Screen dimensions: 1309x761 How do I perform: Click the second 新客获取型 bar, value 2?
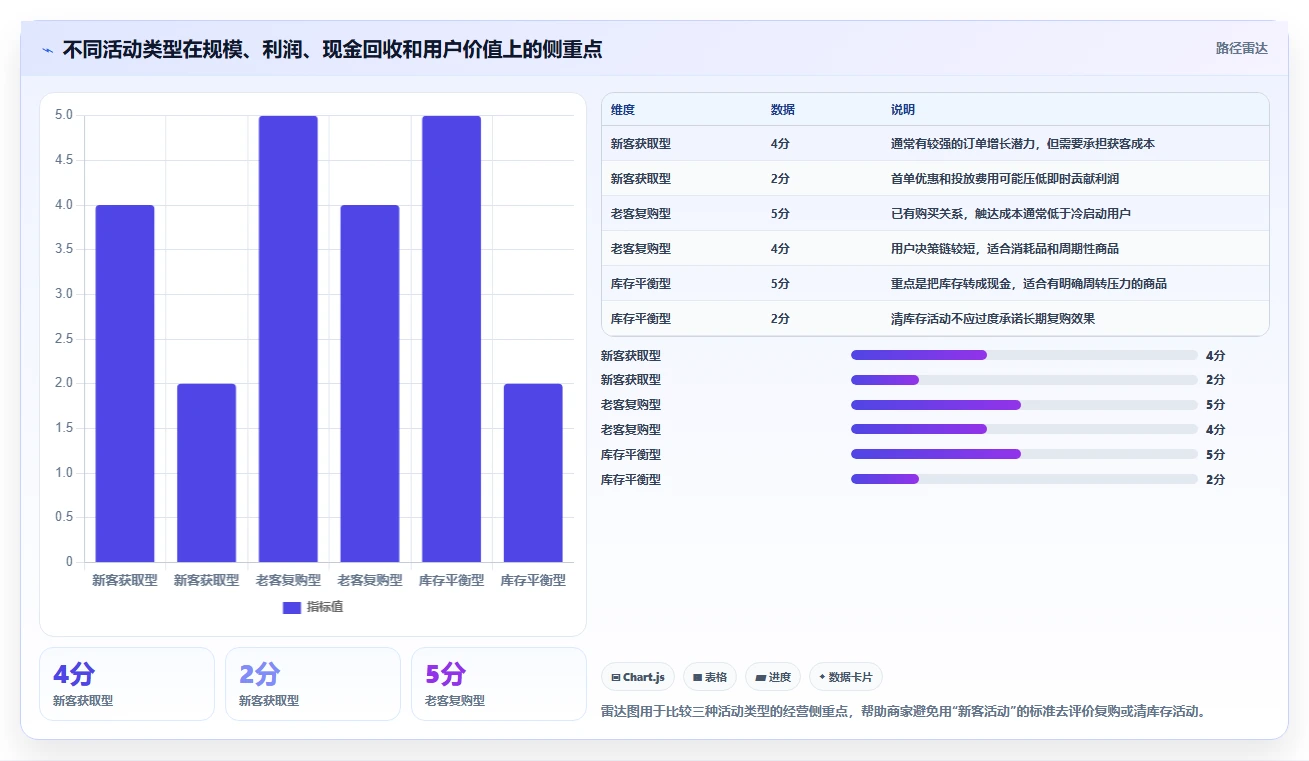(x=207, y=473)
